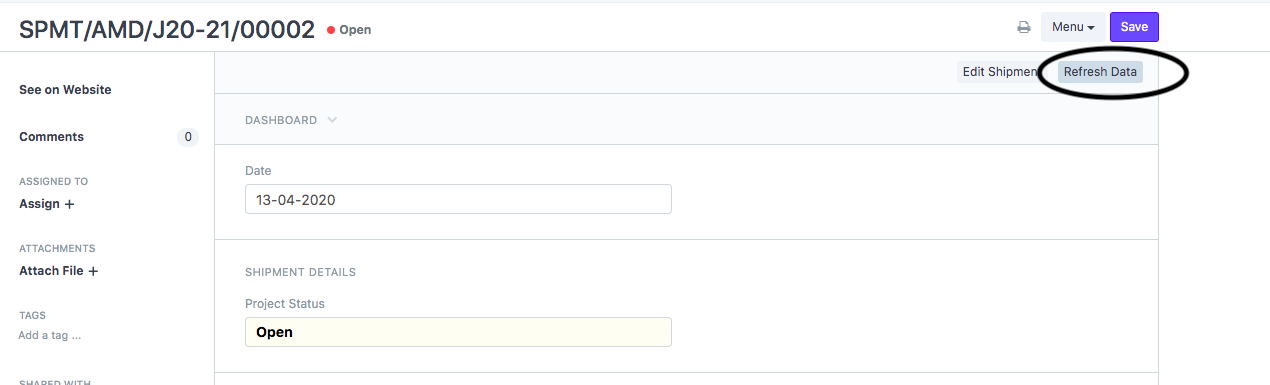Image resolution: width=1270 pixels, height=385 pixels.
Task: Collapse the Dashboard section chevron
Action: pos(332,120)
